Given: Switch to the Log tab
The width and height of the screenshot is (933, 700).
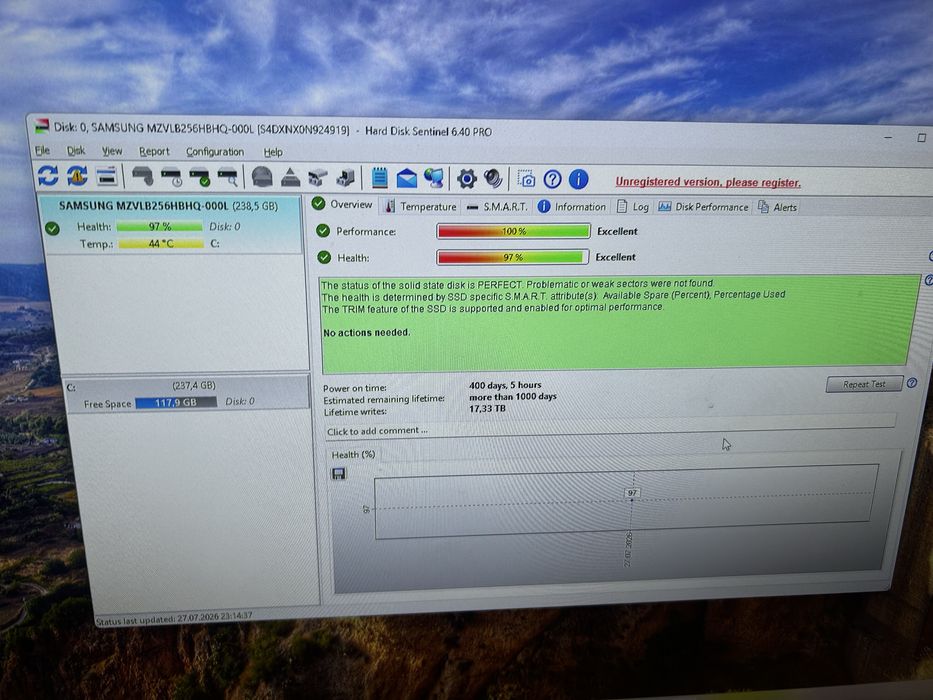Looking at the screenshot, I should click(633, 207).
